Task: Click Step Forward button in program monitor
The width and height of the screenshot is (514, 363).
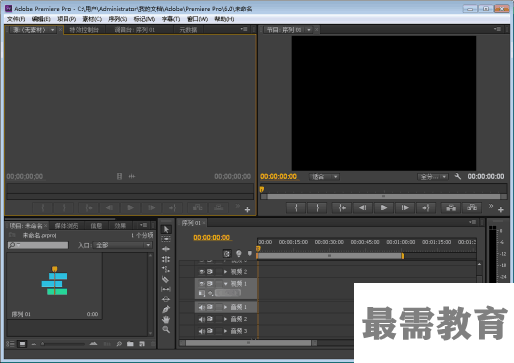Action: (405, 208)
